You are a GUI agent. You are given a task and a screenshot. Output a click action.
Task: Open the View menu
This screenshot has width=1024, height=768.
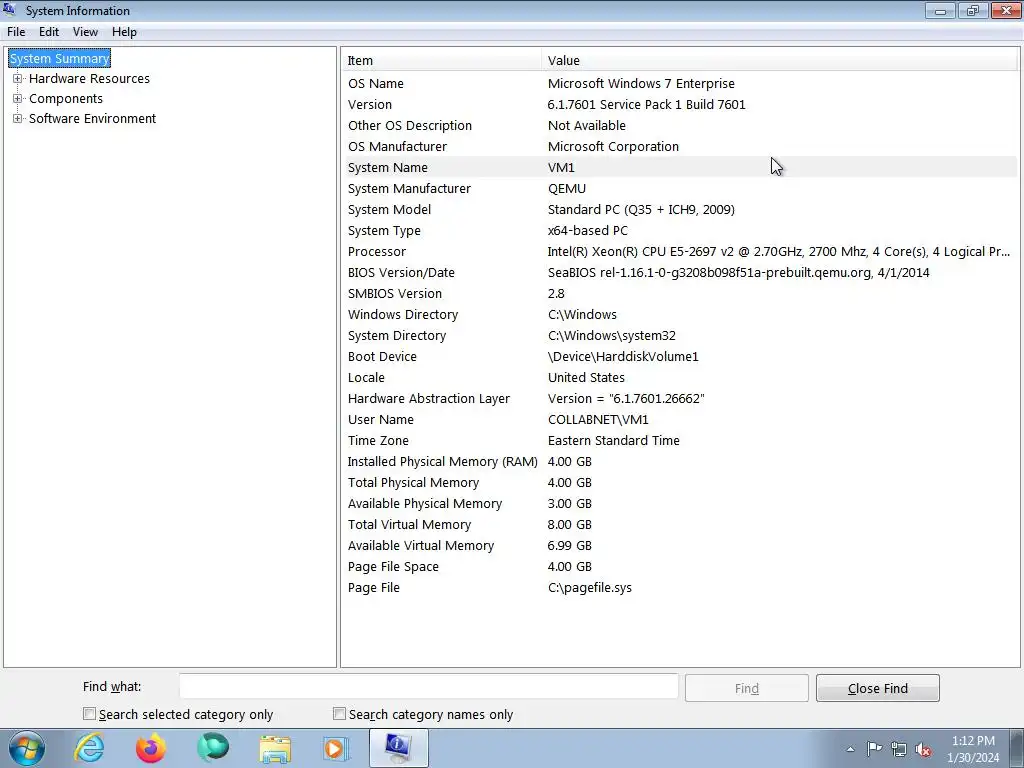point(86,32)
